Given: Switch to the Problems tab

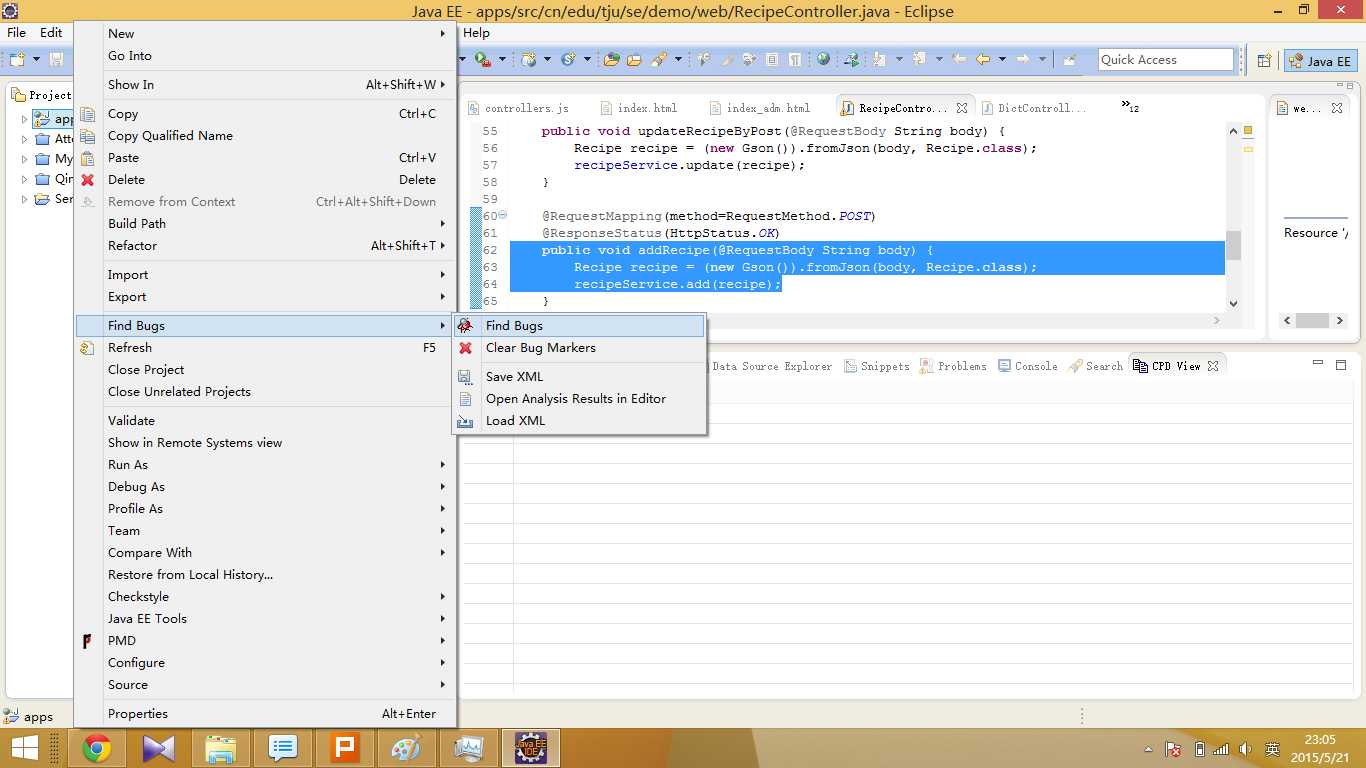Looking at the screenshot, I should (954, 366).
